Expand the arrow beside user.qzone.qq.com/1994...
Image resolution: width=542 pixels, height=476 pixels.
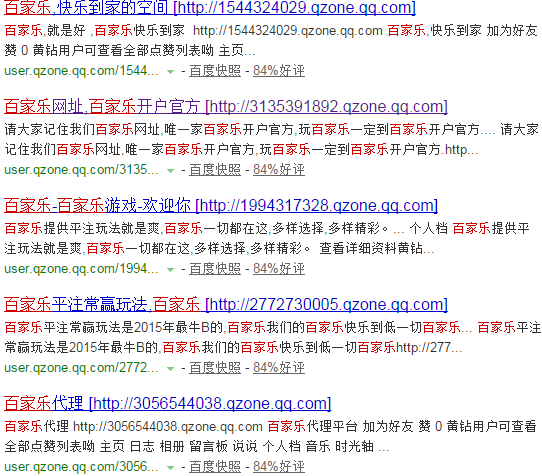(170, 270)
